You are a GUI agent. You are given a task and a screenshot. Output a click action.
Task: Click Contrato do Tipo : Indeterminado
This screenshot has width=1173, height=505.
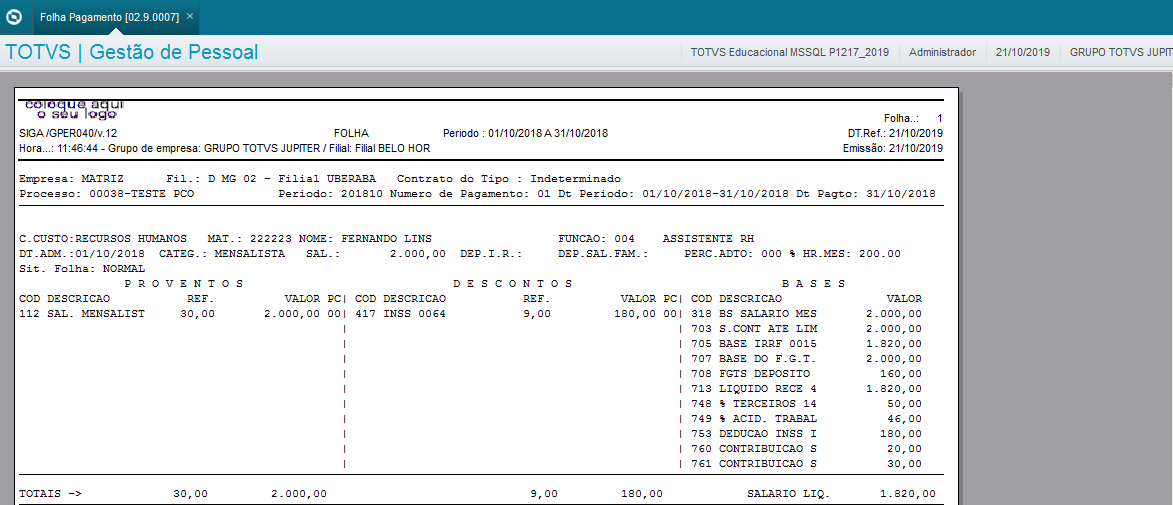pyautogui.click(x=509, y=180)
